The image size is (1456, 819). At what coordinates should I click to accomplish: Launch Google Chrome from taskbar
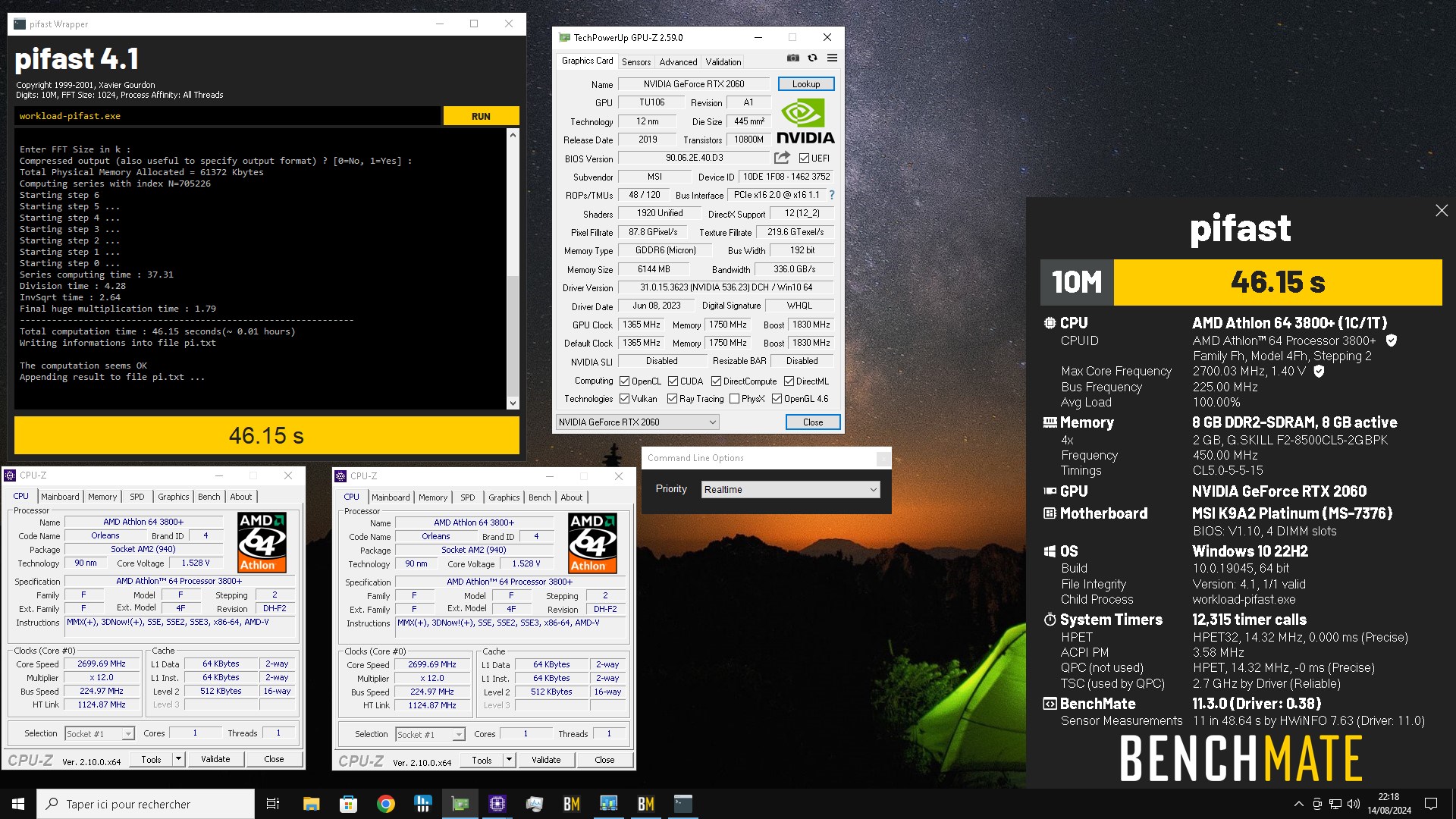click(x=385, y=804)
